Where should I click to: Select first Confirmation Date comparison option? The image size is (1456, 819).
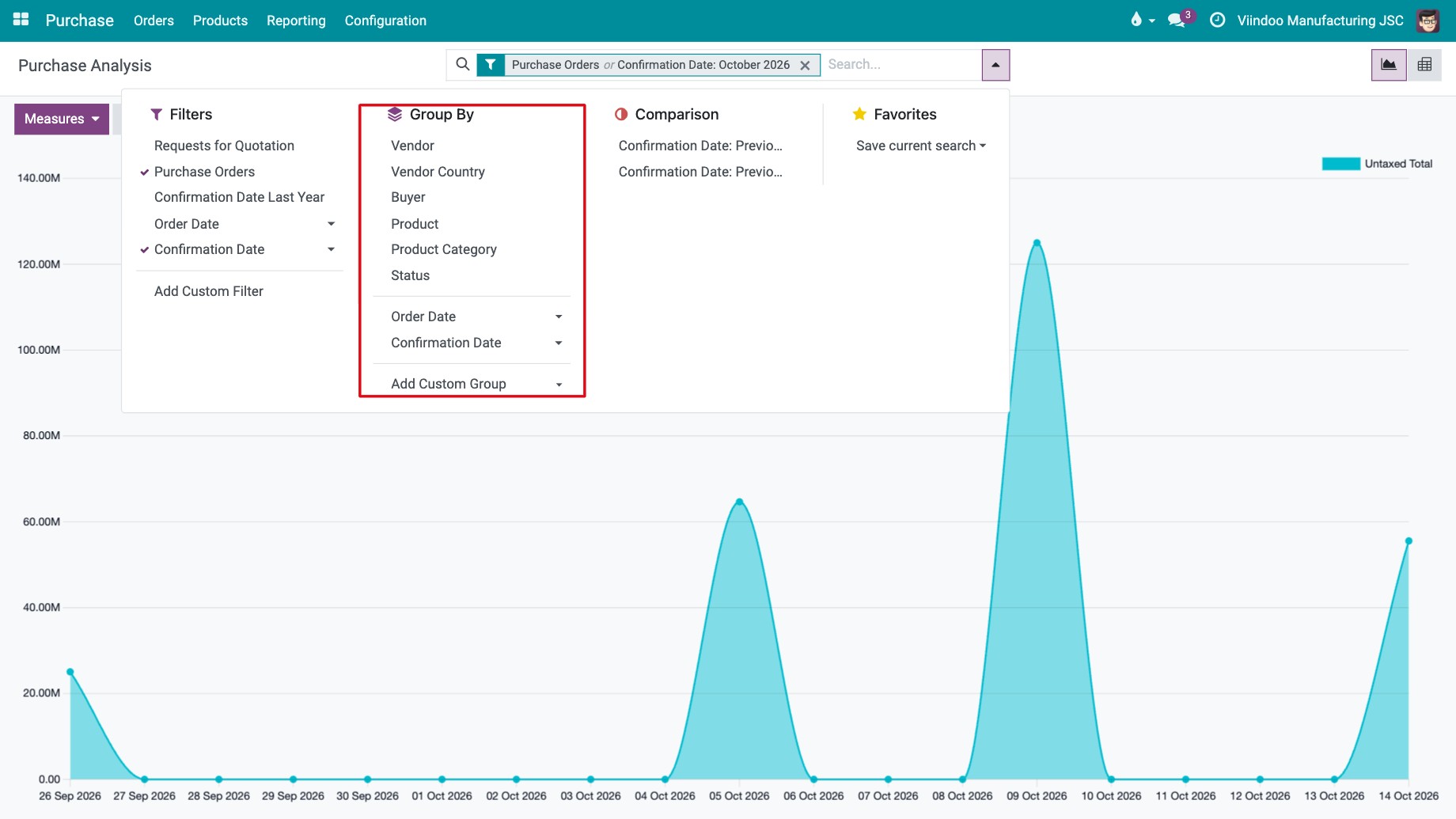pos(700,146)
